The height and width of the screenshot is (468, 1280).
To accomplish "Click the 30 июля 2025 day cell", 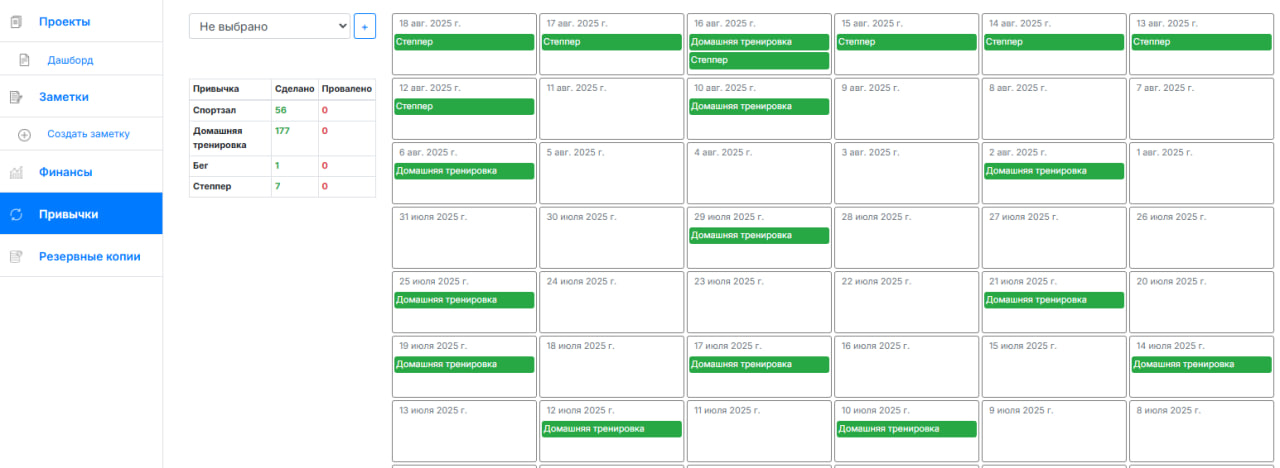I will tap(612, 237).
